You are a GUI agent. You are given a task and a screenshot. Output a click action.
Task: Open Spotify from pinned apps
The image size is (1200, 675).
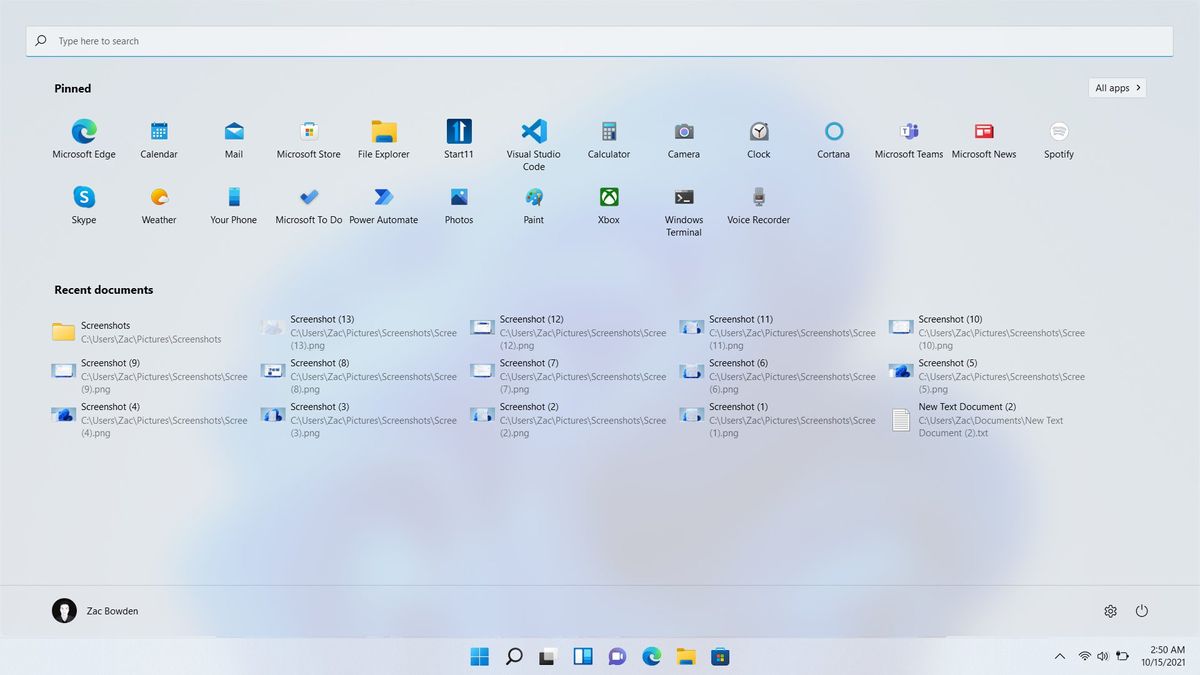1058,133
